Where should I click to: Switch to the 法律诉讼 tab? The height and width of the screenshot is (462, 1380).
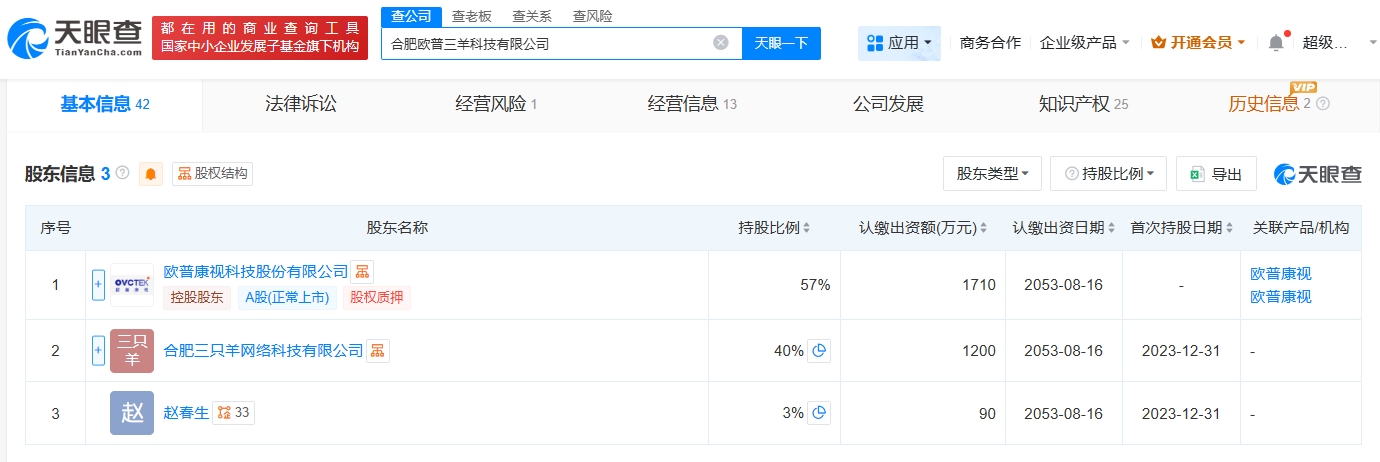[300, 104]
